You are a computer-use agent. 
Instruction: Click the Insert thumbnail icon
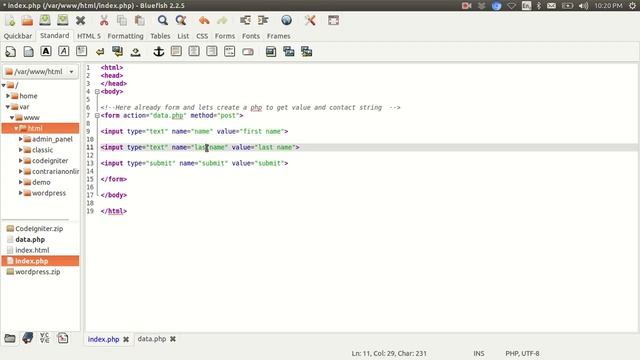point(289,52)
